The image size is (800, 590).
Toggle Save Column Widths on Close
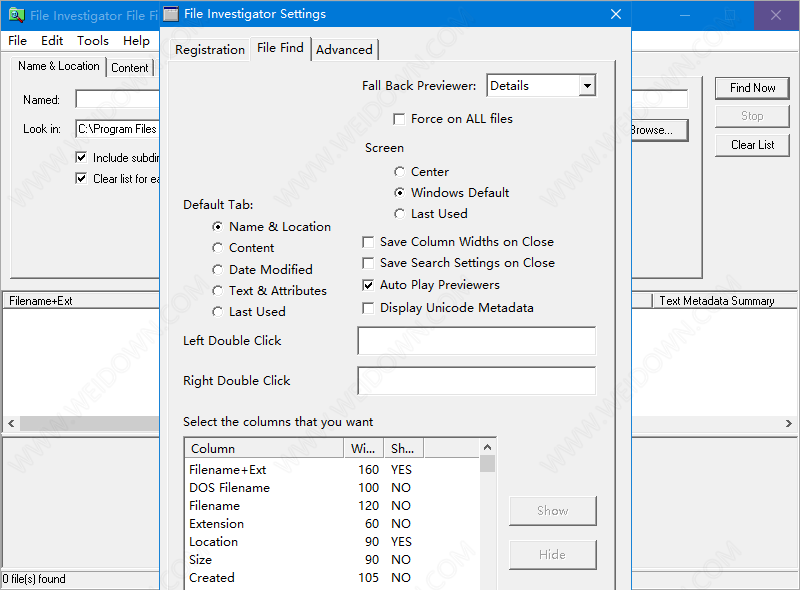pyautogui.click(x=369, y=242)
